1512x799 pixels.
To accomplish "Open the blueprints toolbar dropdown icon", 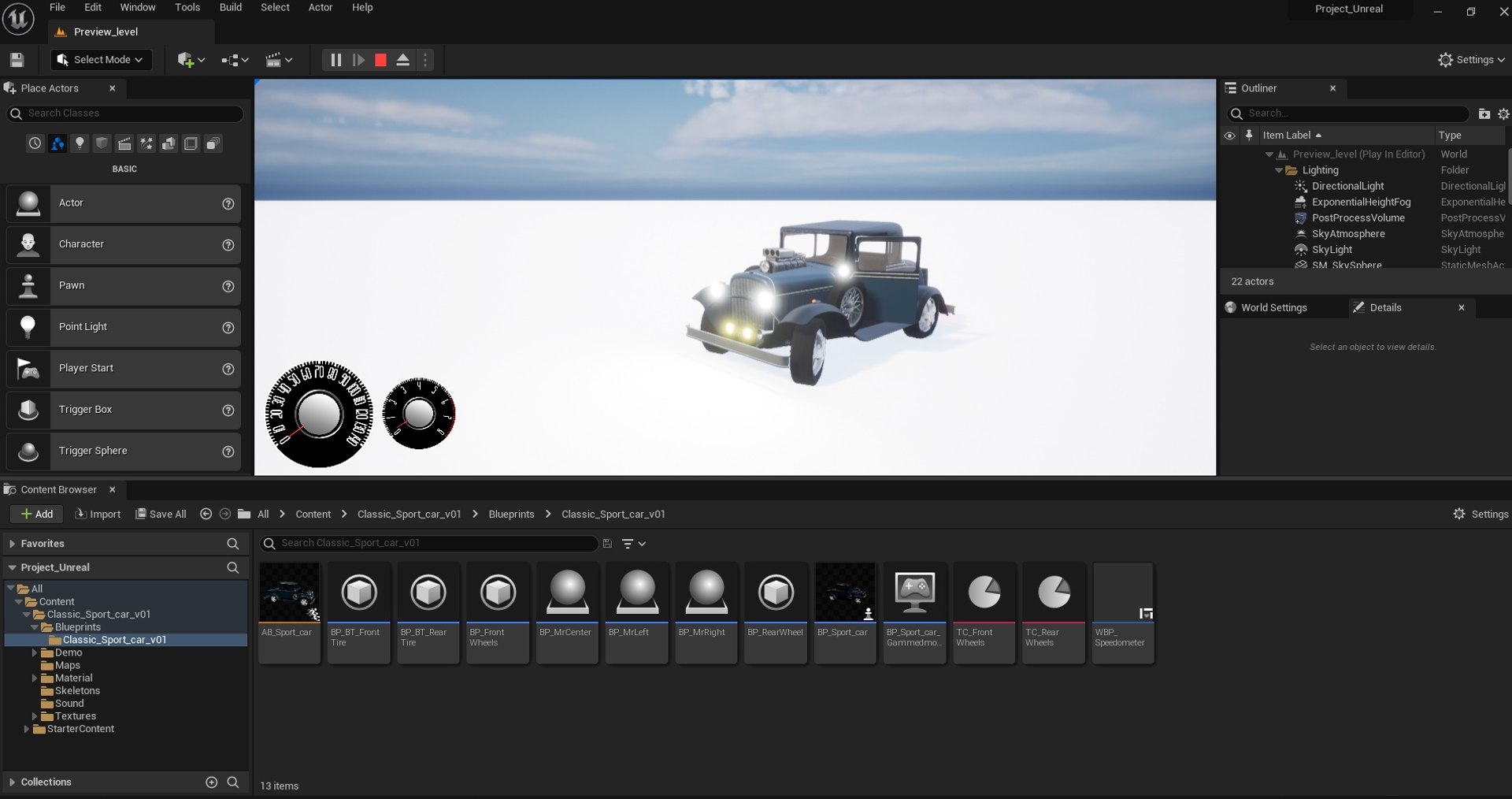I will (235, 60).
